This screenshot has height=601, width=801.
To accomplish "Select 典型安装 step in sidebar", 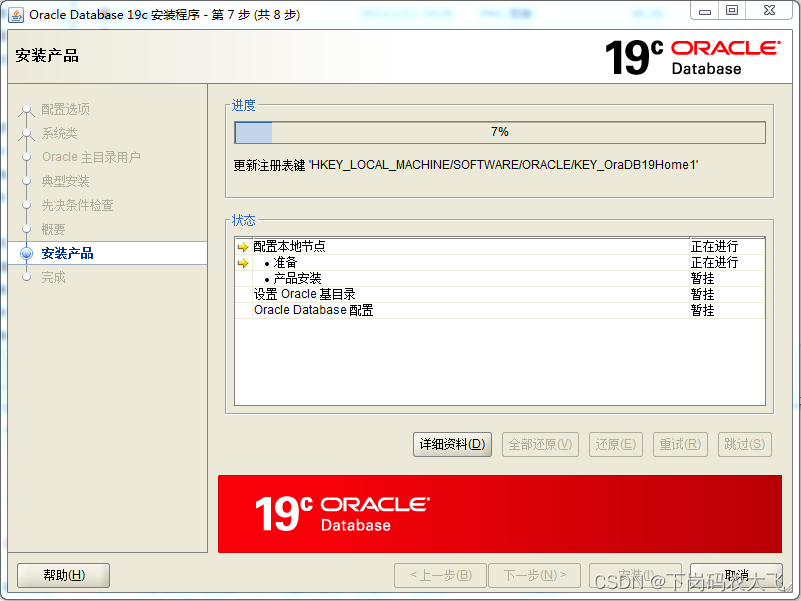I will [x=65, y=181].
